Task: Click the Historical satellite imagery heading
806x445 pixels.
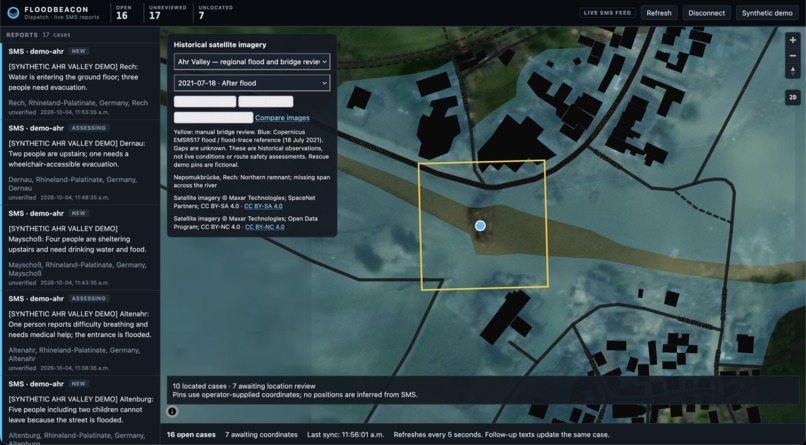Action: 220,45
